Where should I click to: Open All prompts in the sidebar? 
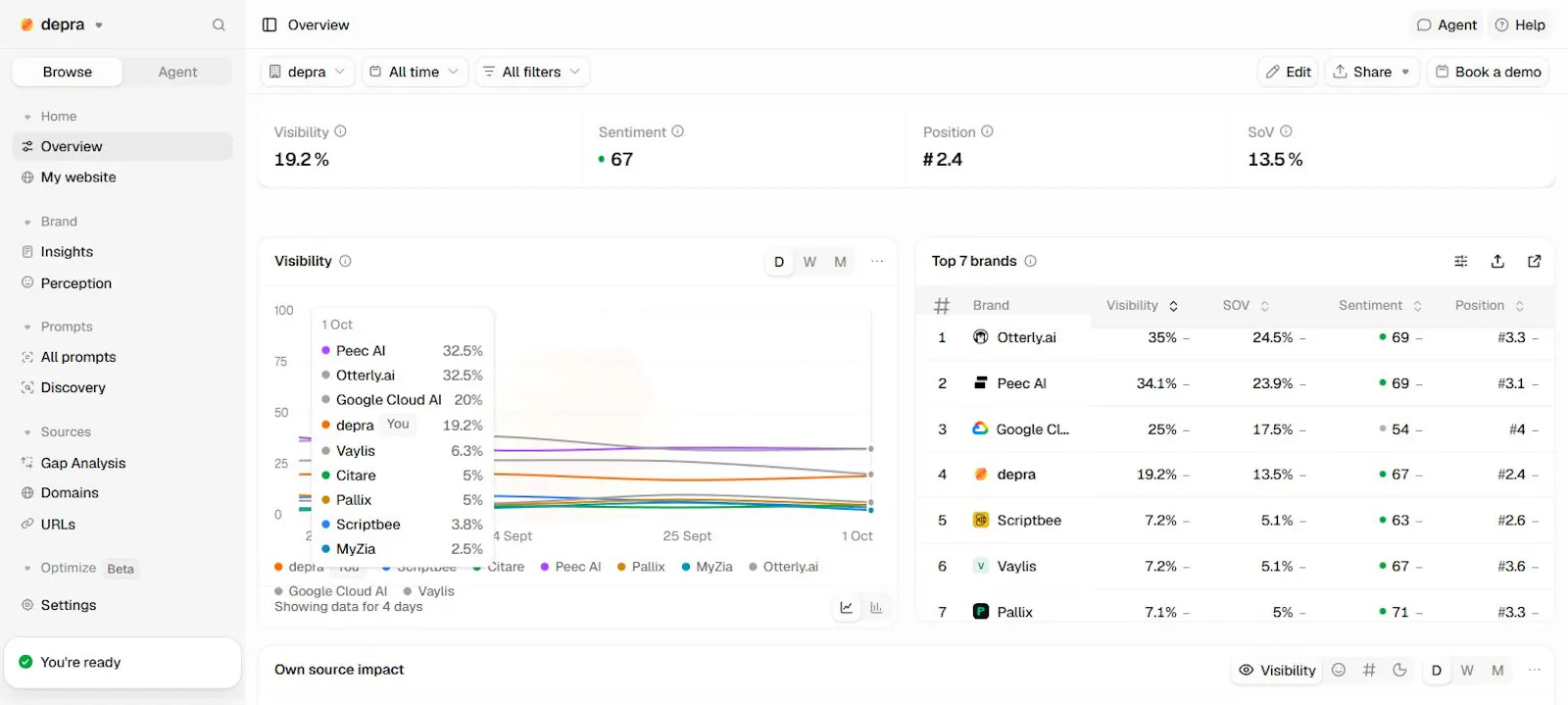coord(122,357)
